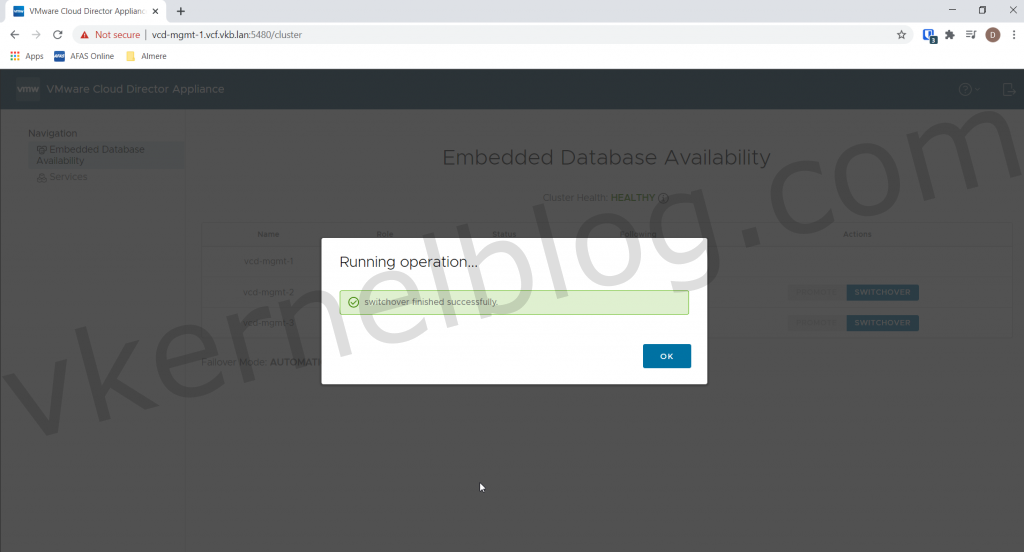Open the Almere bookmarks folder
The width and height of the screenshot is (1024, 552).
pos(146,56)
